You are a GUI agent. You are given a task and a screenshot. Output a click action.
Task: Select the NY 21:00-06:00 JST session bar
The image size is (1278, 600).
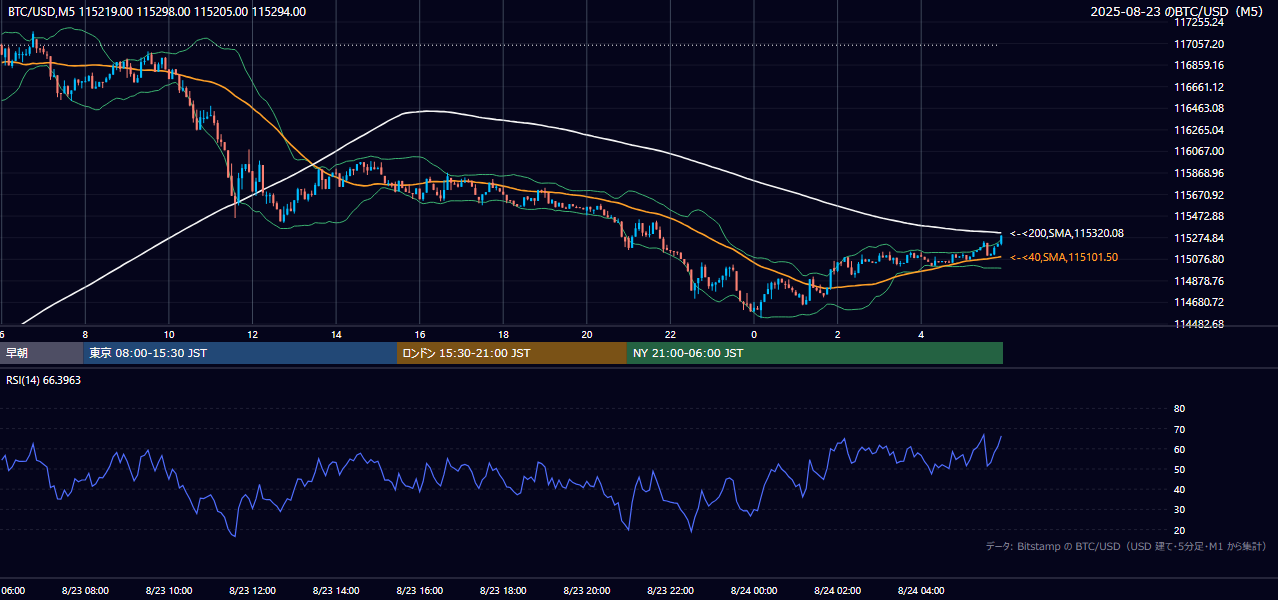815,353
